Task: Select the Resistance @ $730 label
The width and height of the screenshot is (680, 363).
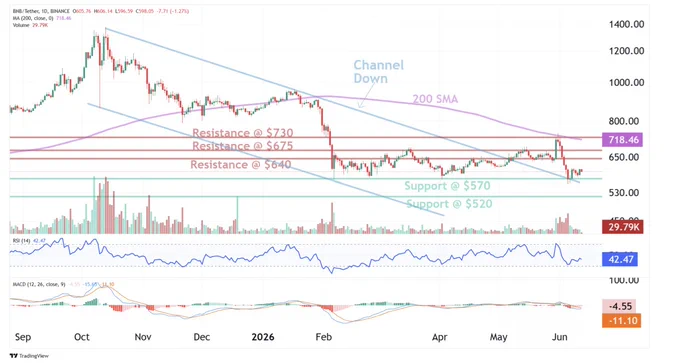Action: pyautogui.click(x=243, y=133)
